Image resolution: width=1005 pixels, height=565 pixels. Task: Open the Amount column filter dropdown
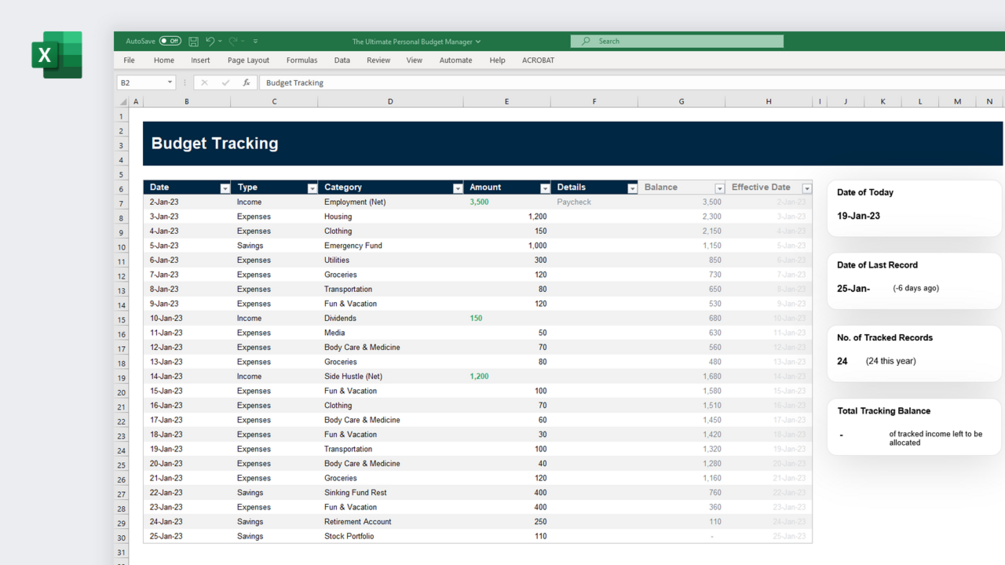(544, 188)
